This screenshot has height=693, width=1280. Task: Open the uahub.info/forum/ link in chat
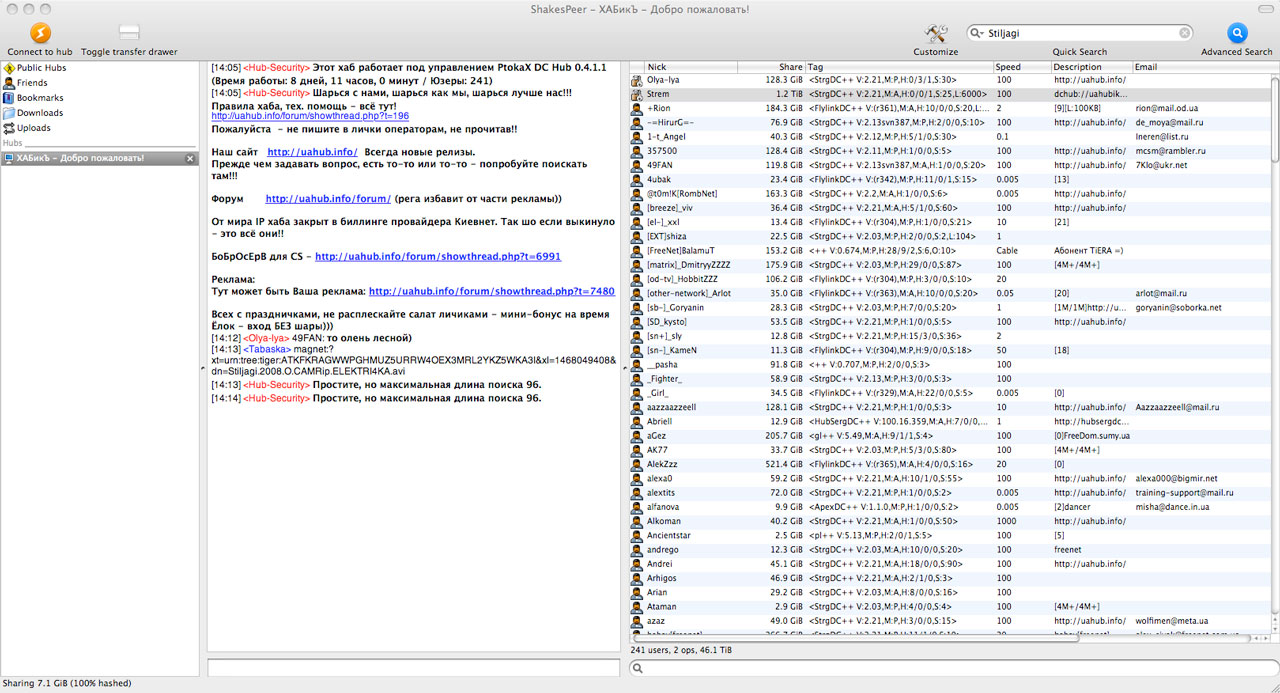327,199
